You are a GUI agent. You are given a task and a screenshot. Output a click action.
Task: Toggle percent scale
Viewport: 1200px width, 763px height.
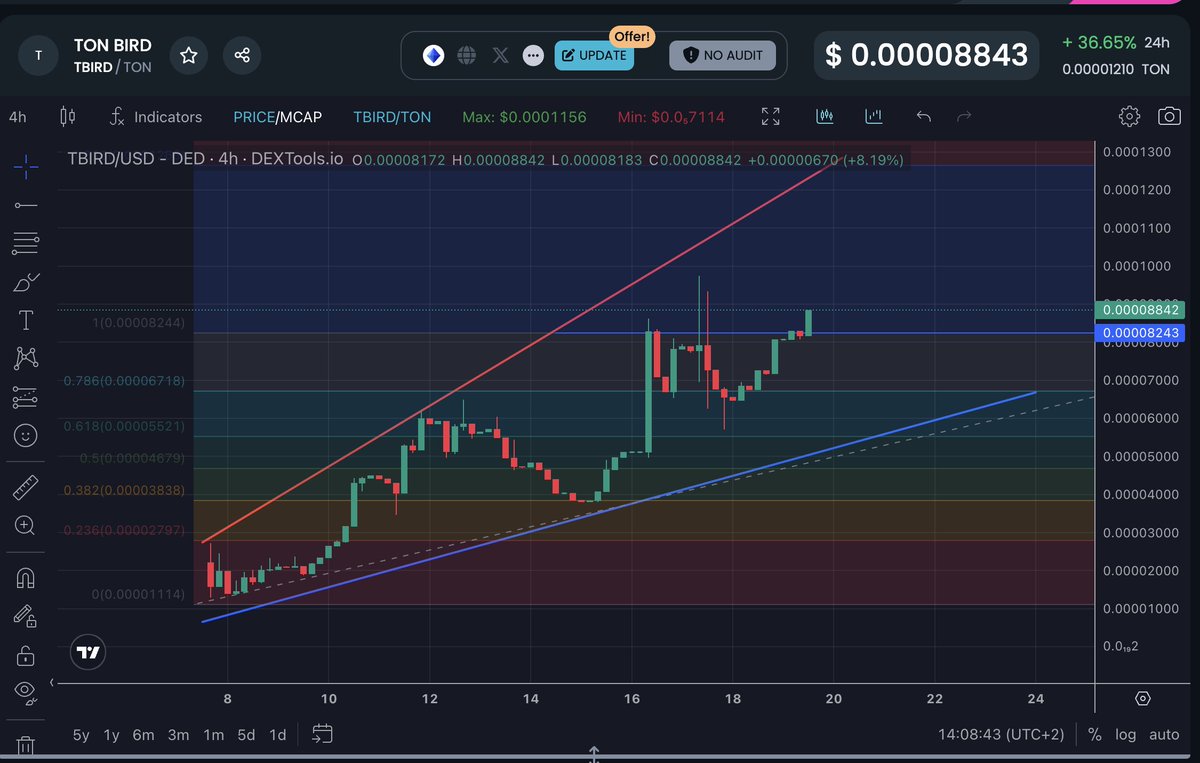pos(1095,735)
